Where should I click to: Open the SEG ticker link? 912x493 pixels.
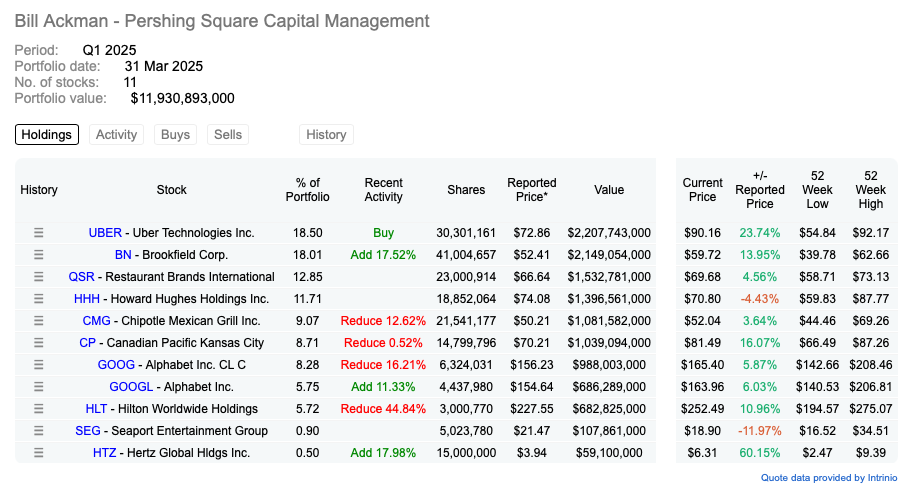[x=88, y=431]
